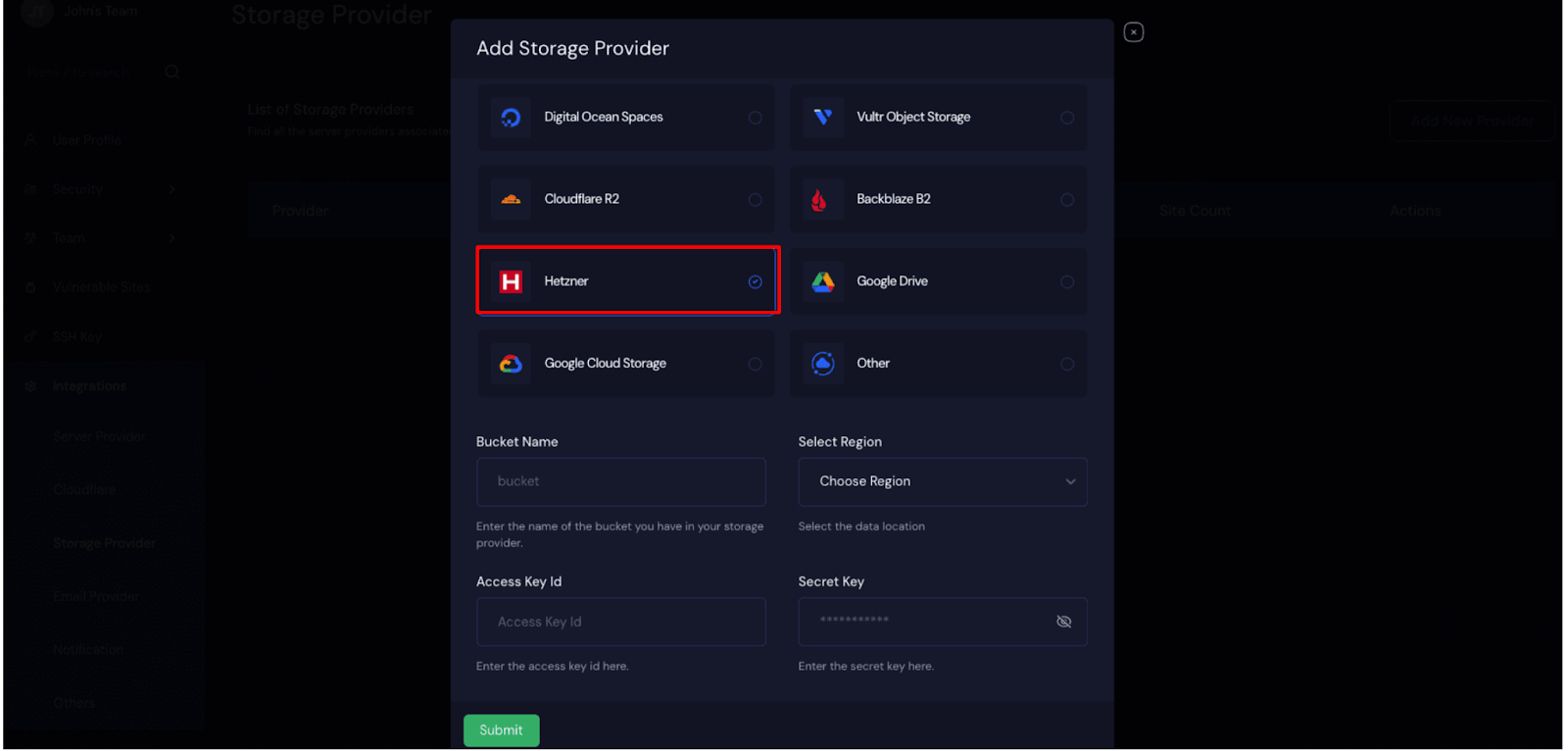The image size is (1568, 751).
Task: Click the Cloudflare R2 cloud icon
Action: pyautogui.click(x=511, y=199)
